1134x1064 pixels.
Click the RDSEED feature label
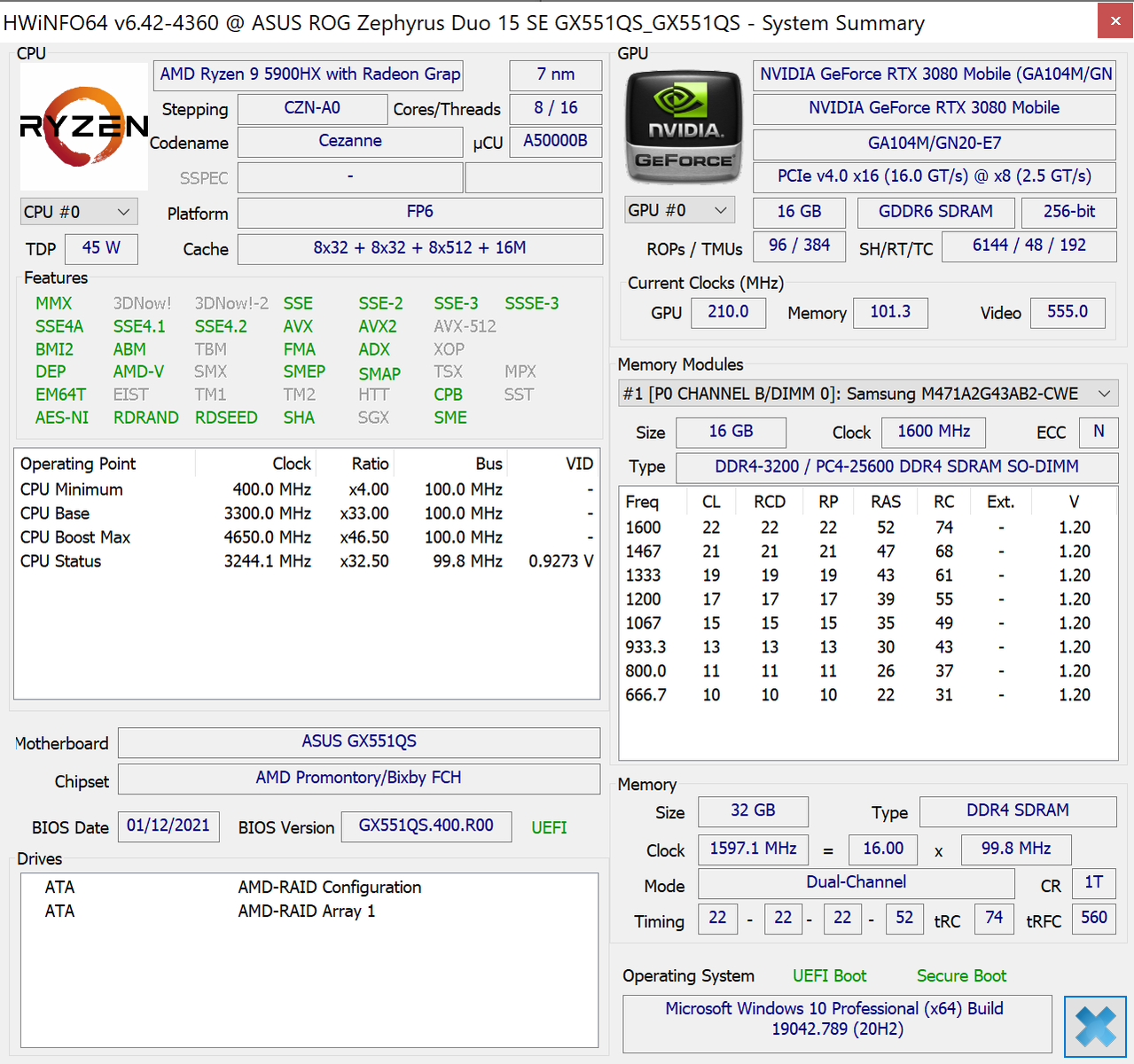(x=226, y=418)
